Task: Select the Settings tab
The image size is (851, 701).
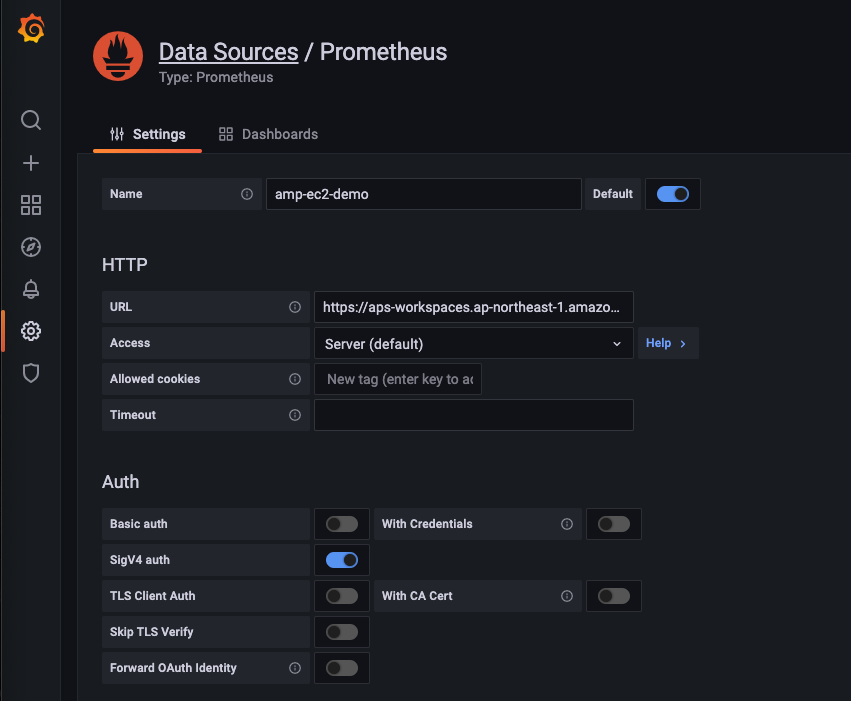Action: click(x=147, y=134)
